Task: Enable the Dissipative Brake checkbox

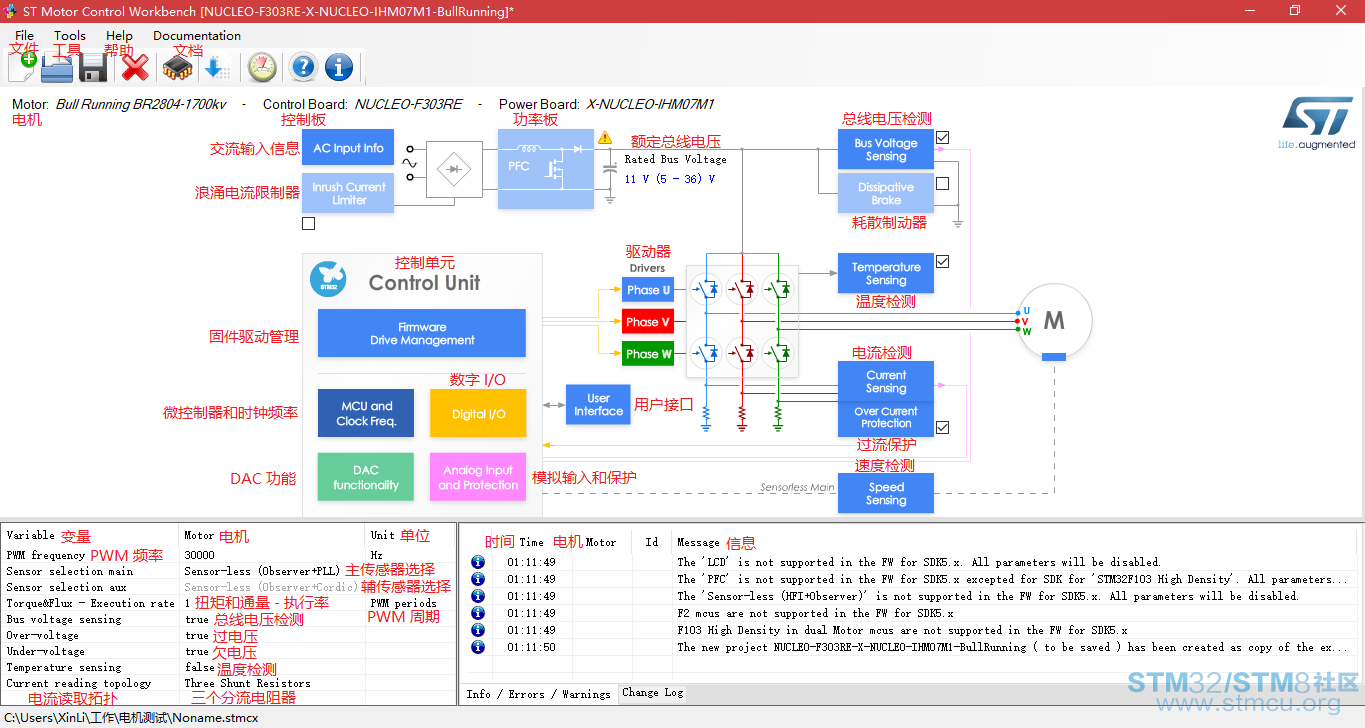Action: coord(942,183)
